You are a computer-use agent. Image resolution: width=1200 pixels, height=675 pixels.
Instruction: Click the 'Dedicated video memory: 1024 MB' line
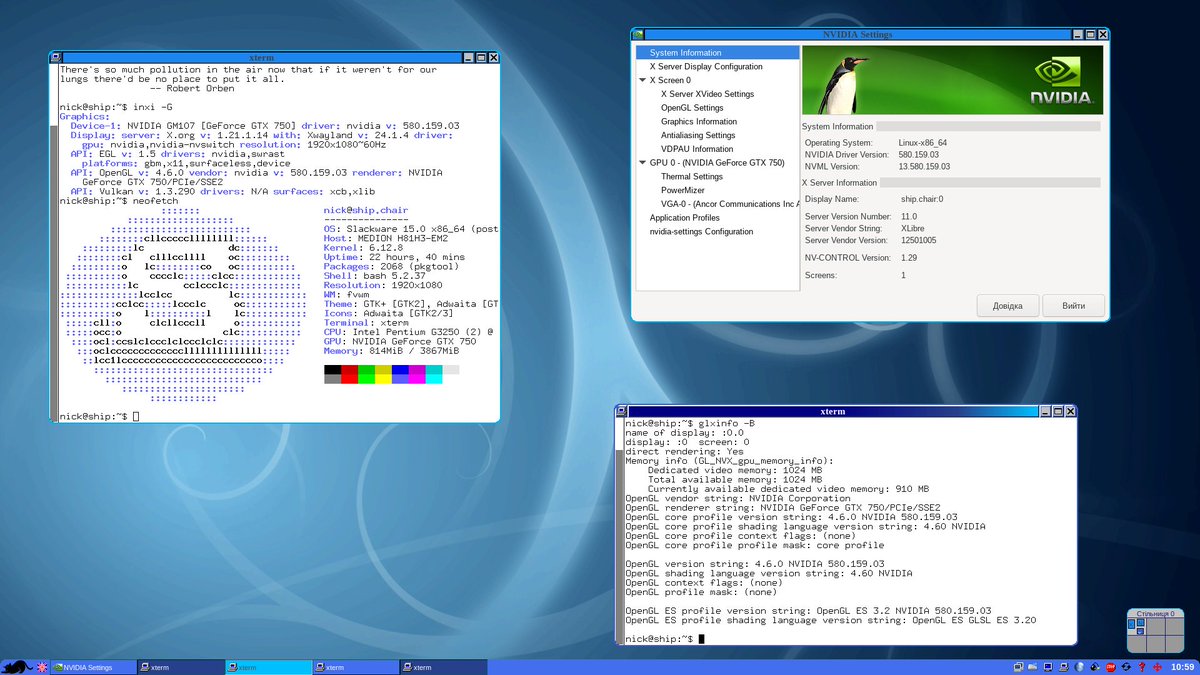pos(735,470)
